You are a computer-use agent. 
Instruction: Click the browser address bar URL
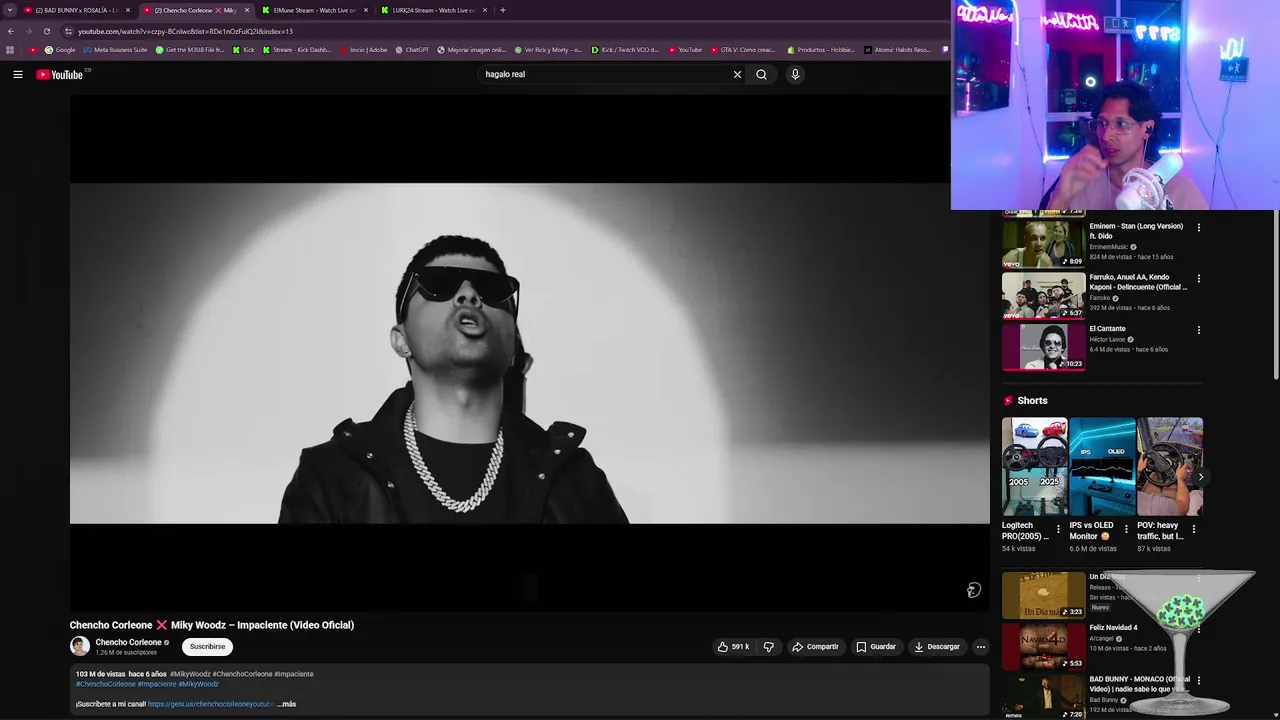coord(185,31)
